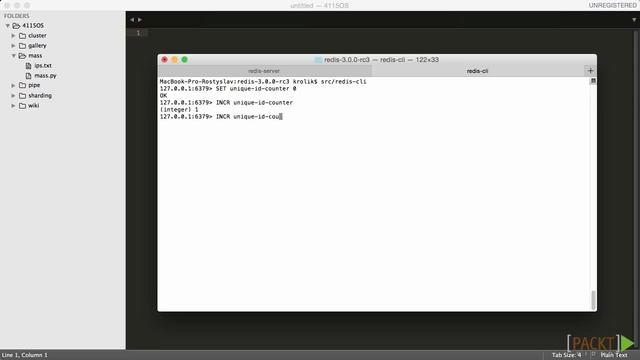Click the terminal scroll indicator icon
This screenshot has width=640, height=360.
[593, 81]
